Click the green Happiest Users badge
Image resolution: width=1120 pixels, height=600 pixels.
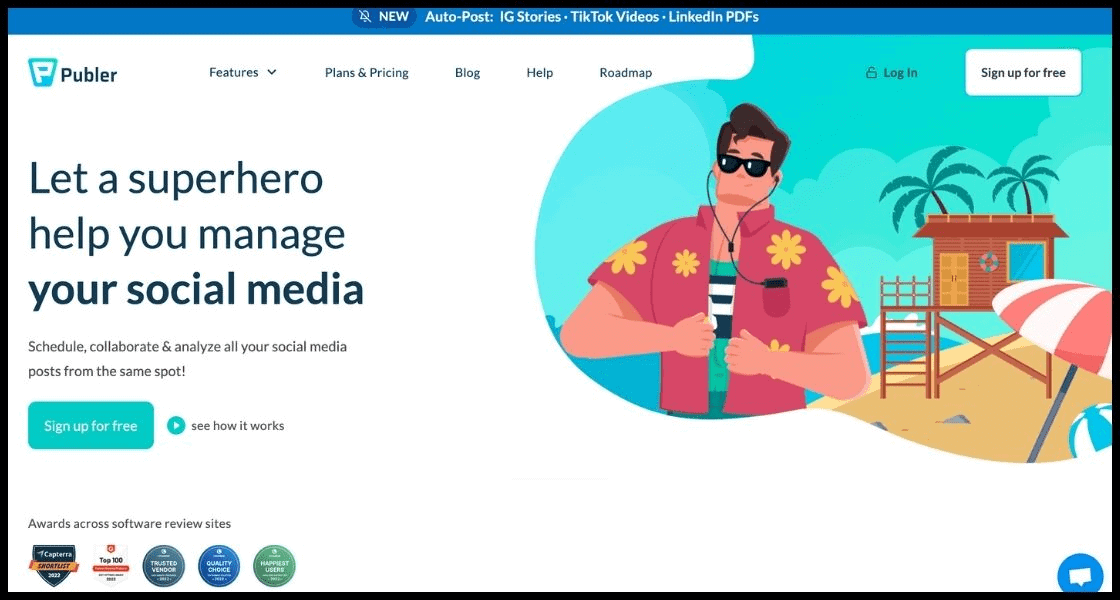274,565
